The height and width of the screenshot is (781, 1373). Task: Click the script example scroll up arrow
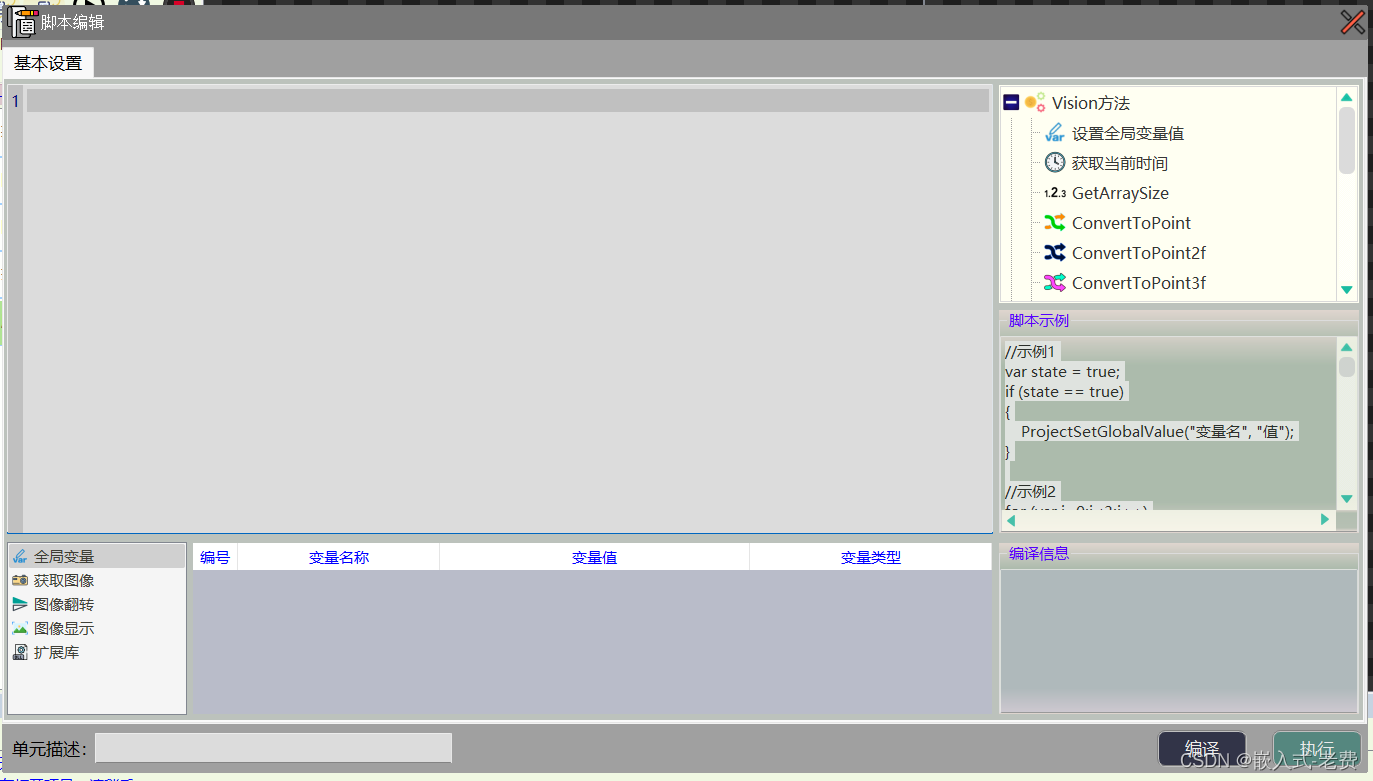(x=1347, y=347)
